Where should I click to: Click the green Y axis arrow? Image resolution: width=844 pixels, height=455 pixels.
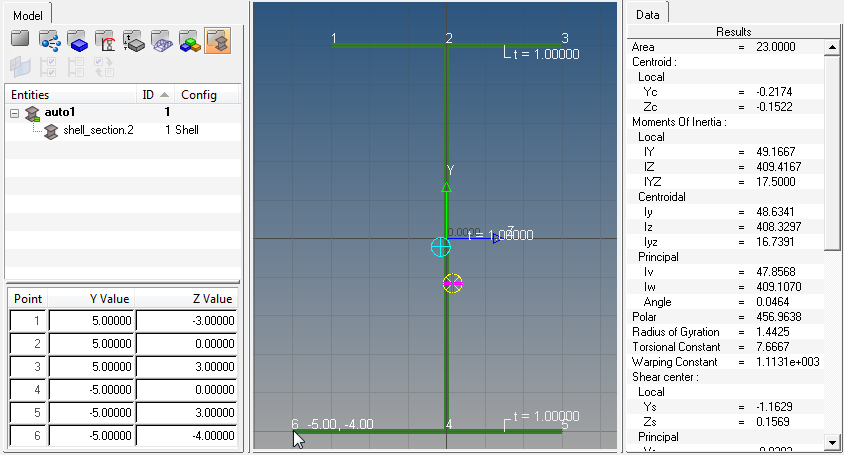[446, 187]
